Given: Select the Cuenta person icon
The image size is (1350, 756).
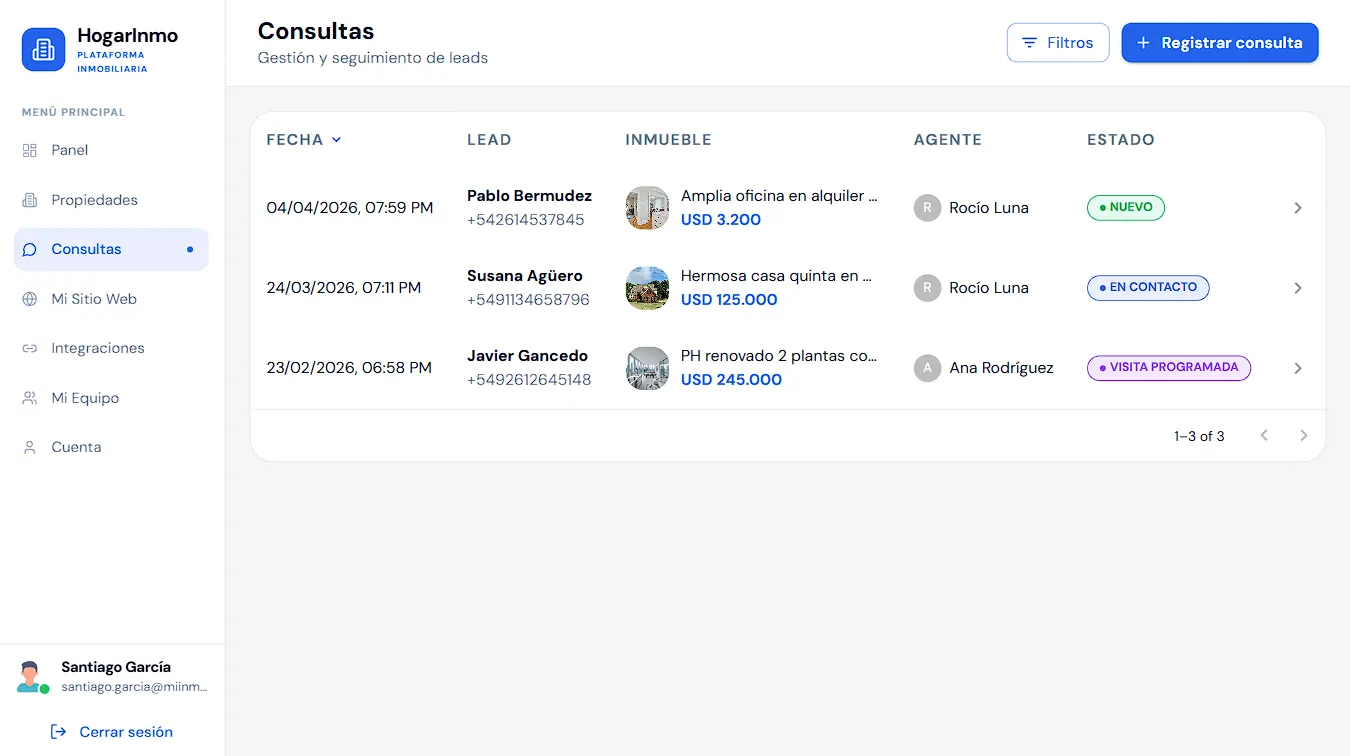Looking at the screenshot, I should [30, 447].
